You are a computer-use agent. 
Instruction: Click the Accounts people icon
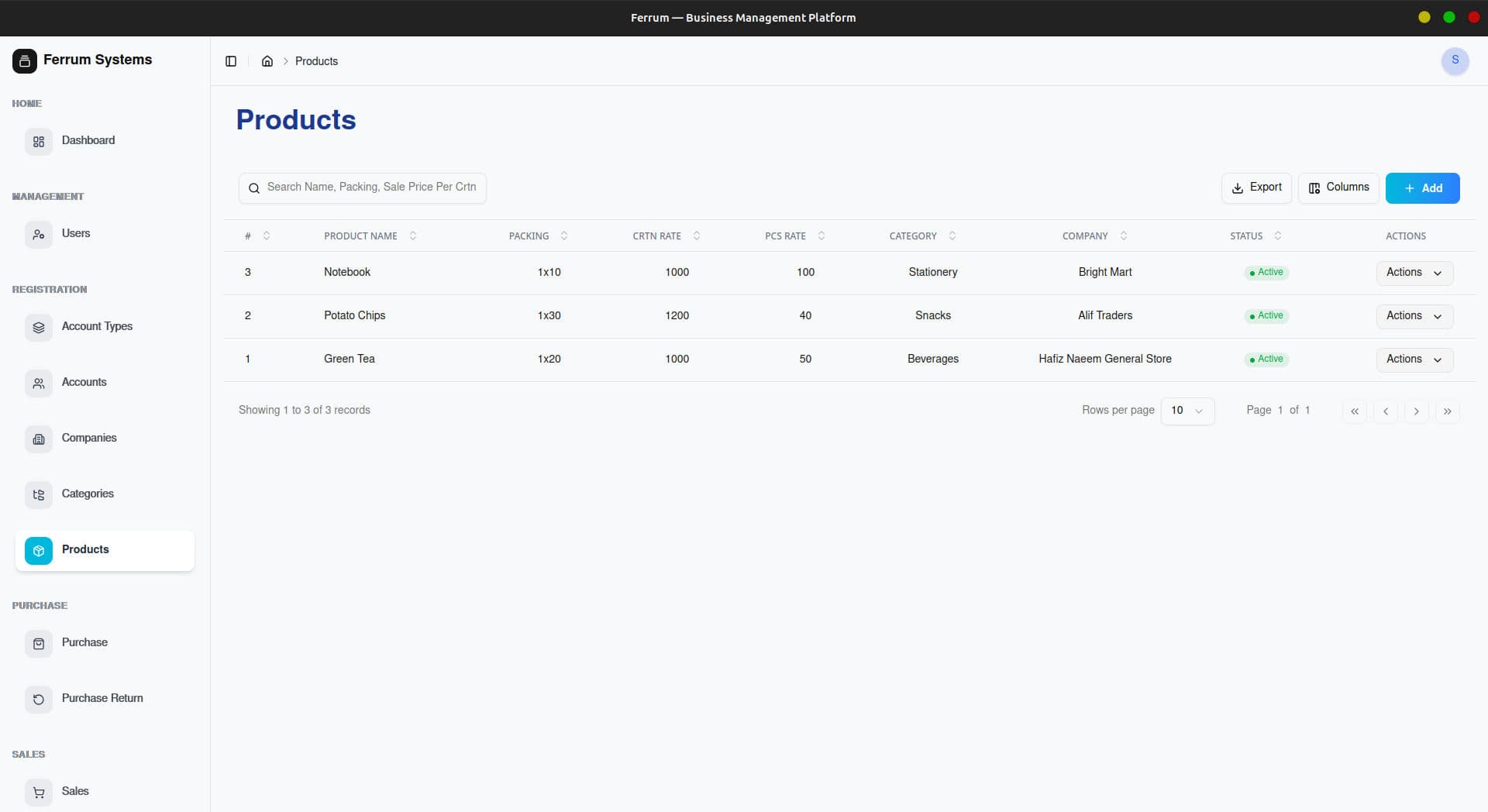(39, 384)
